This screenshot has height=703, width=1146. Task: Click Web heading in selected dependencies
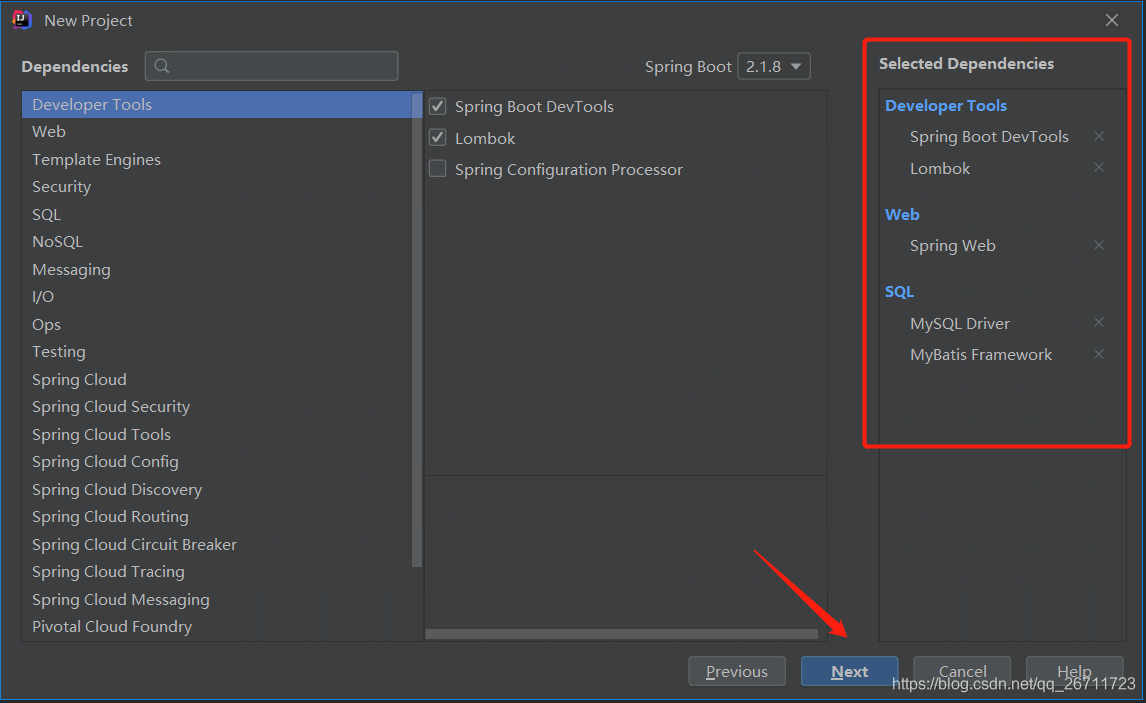pyautogui.click(x=902, y=215)
